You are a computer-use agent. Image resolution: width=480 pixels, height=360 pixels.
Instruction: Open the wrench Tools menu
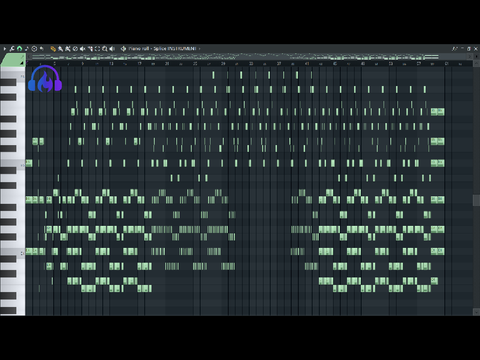click(12, 49)
